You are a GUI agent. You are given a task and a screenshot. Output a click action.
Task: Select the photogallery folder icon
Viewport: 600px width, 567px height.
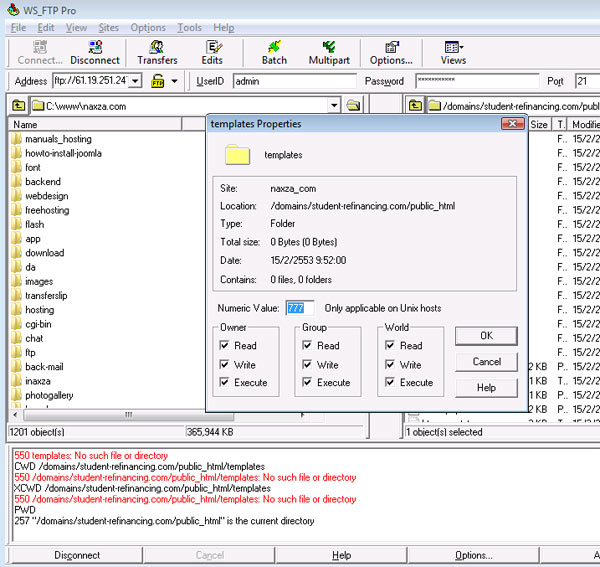(x=16, y=395)
